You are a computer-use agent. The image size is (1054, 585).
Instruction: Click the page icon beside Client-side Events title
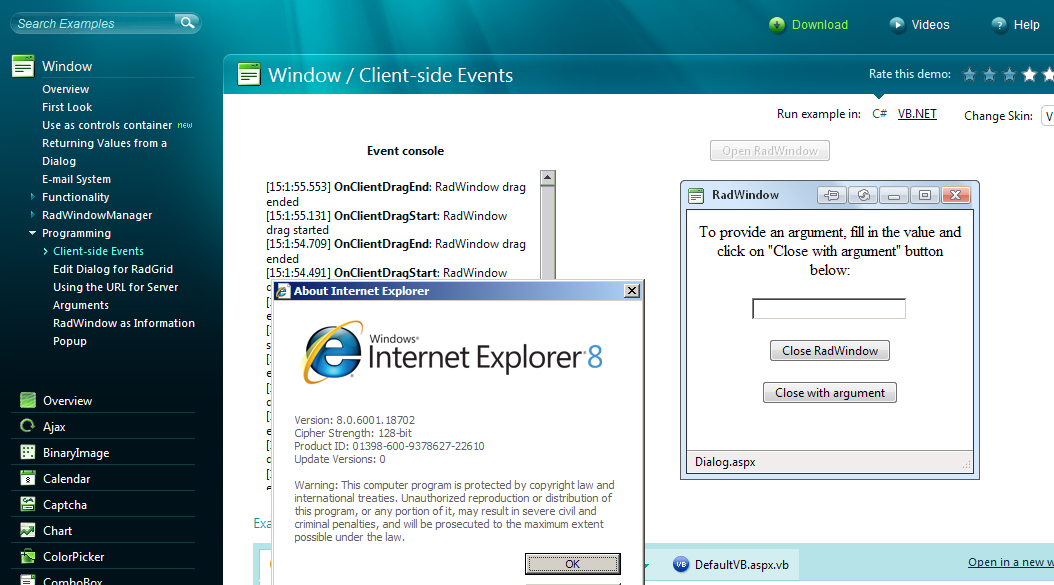click(x=249, y=75)
